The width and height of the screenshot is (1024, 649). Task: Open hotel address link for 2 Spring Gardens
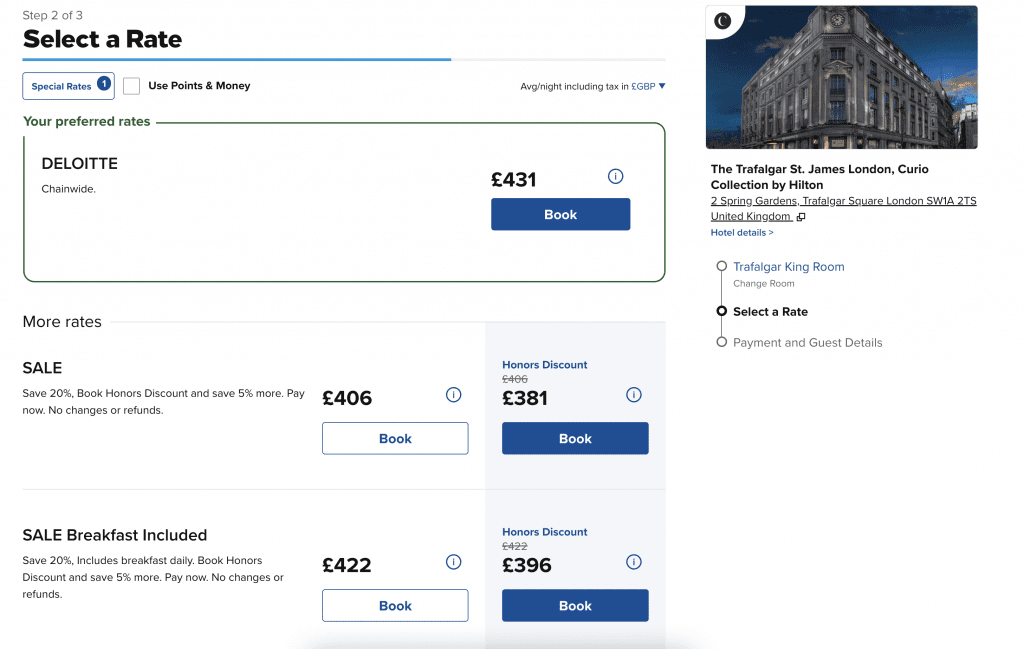pos(843,208)
